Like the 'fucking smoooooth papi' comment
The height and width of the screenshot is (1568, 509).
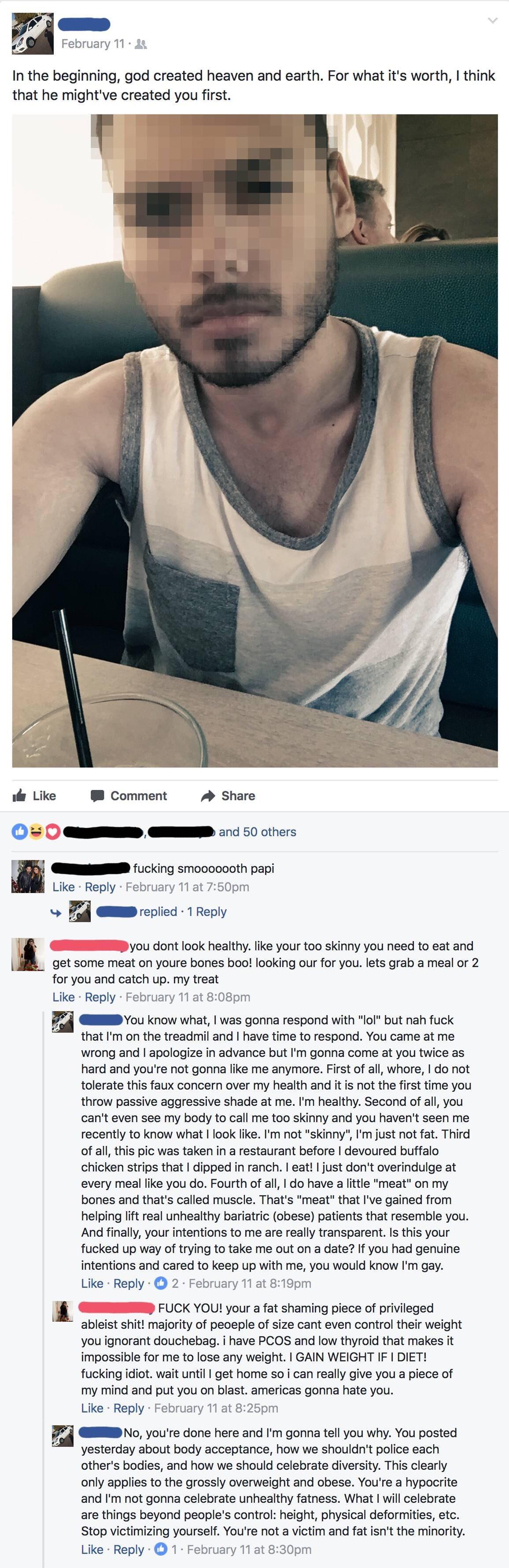[63, 886]
